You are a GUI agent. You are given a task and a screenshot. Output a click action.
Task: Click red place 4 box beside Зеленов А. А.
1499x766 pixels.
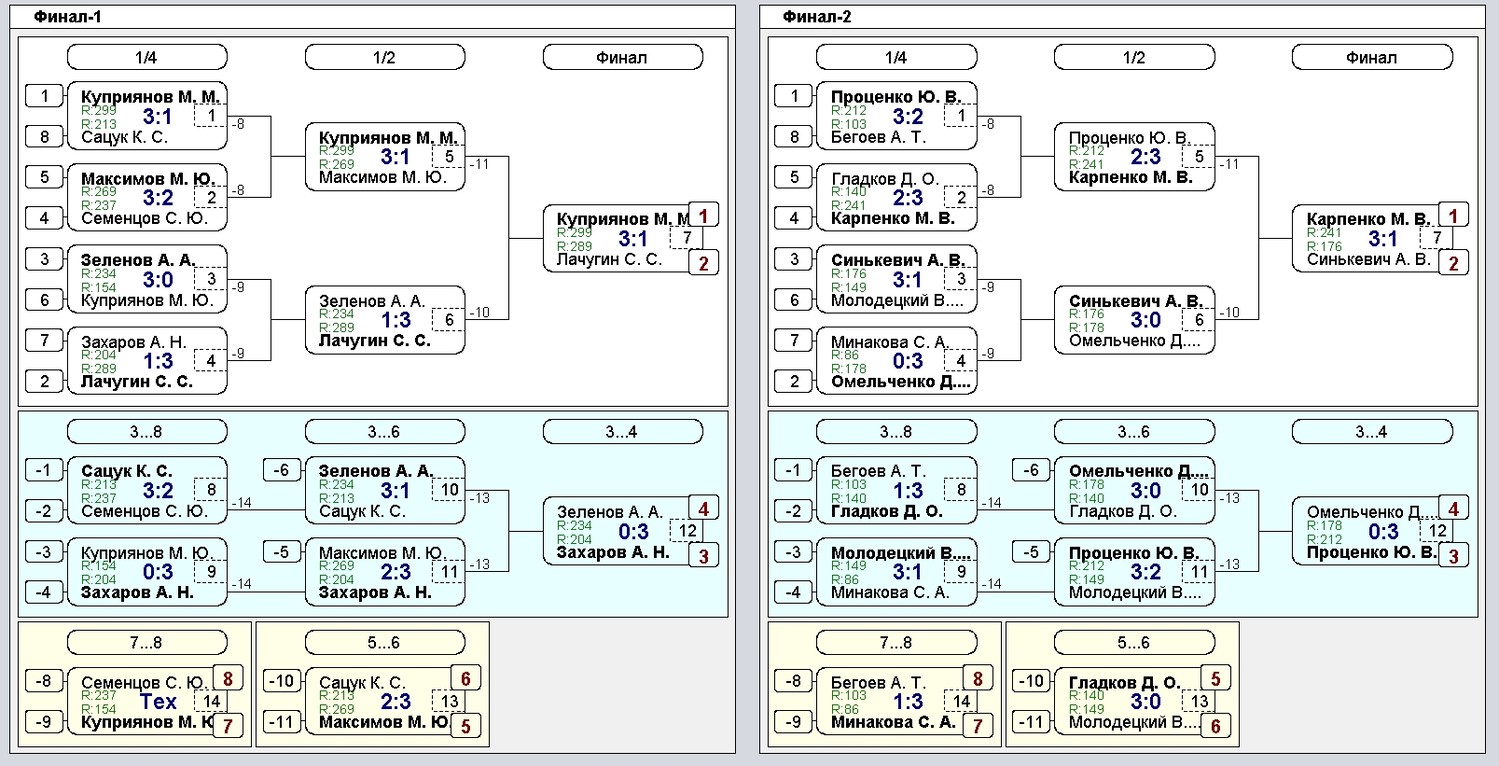(x=703, y=508)
